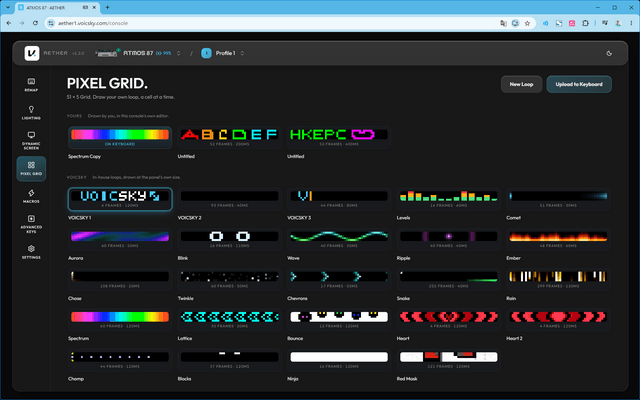This screenshot has height=400, width=640.
Task: Click the New Loop button
Action: (521, 84)
